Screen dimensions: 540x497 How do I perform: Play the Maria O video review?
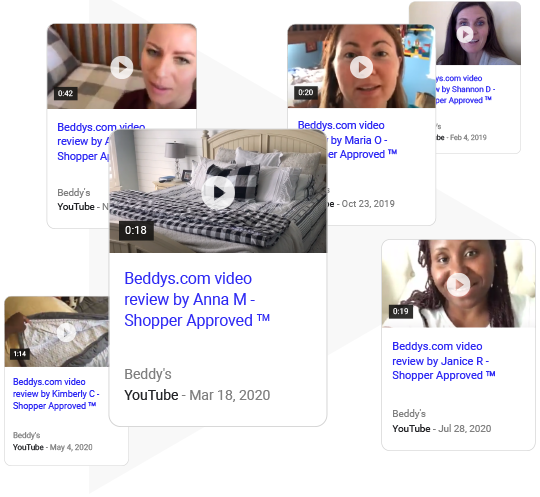pyautogui.click(x=361, y=67)
